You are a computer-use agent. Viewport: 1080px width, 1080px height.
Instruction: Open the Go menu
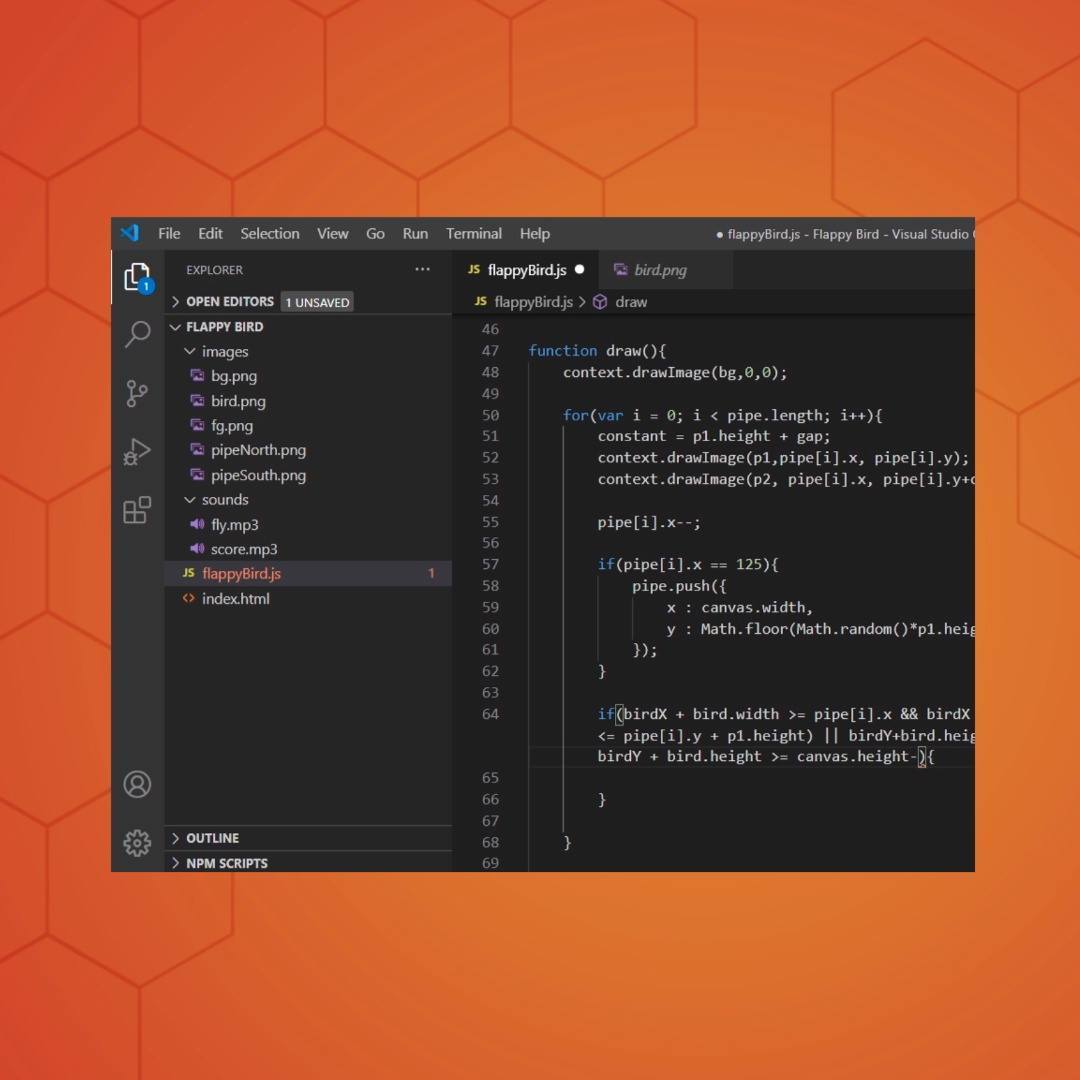[x=375, y=233]
